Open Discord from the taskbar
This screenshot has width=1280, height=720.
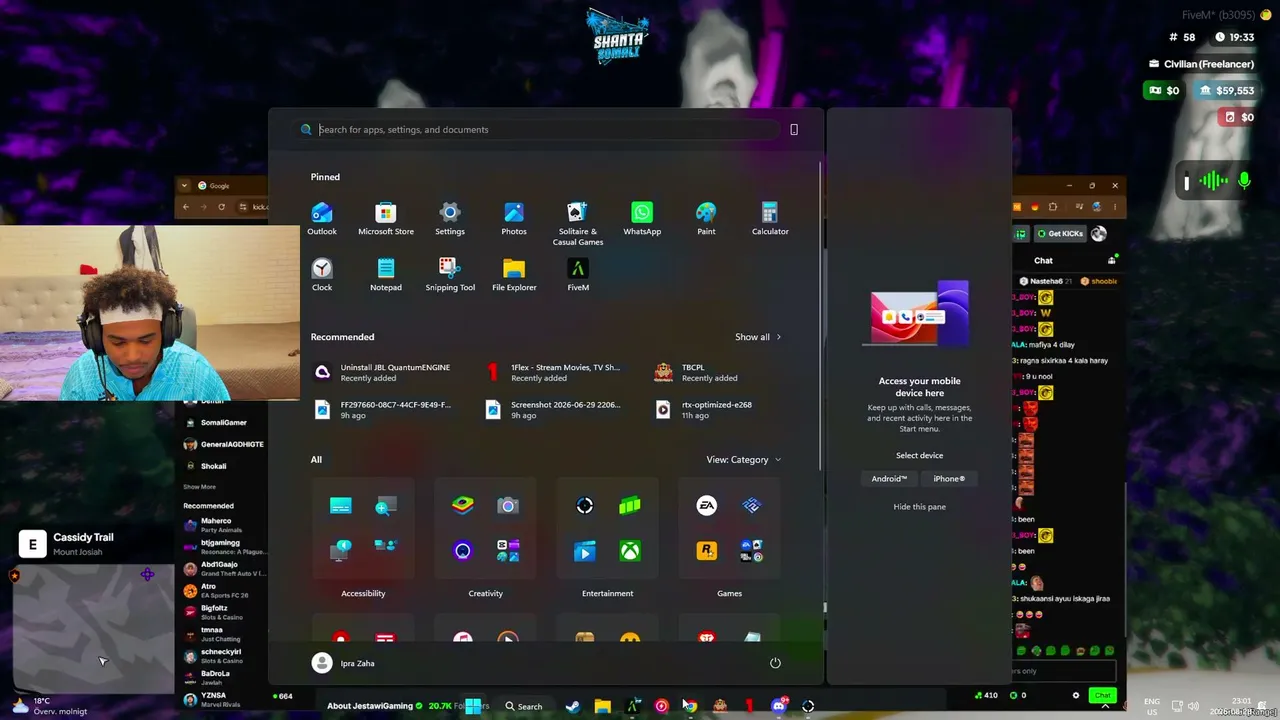pos(779,706)
